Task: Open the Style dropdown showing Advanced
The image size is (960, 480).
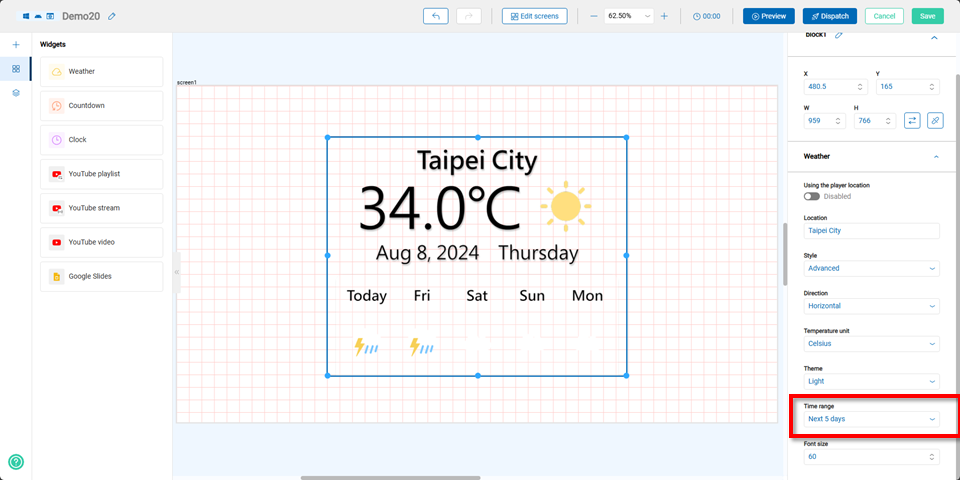Action: [871, 268]
